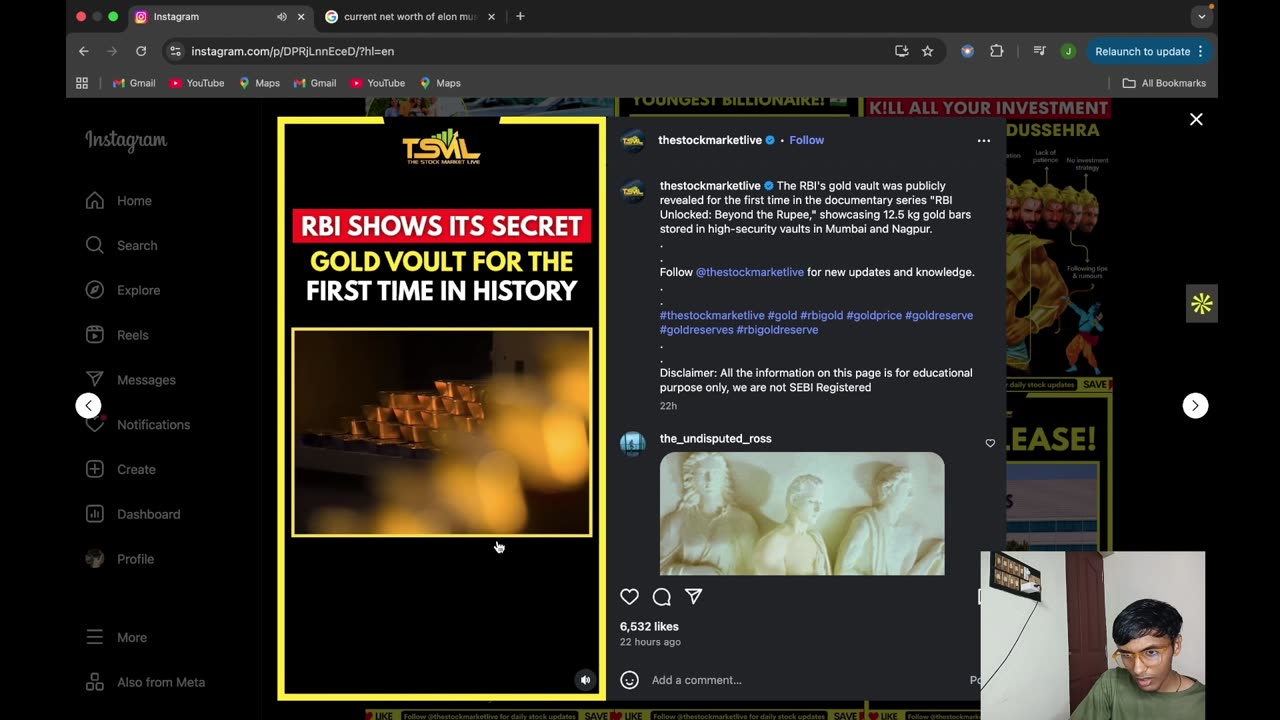Like the_undisputed_ross comment
The width and height of the screenshot is (1280, 720).
coord(990,443)
